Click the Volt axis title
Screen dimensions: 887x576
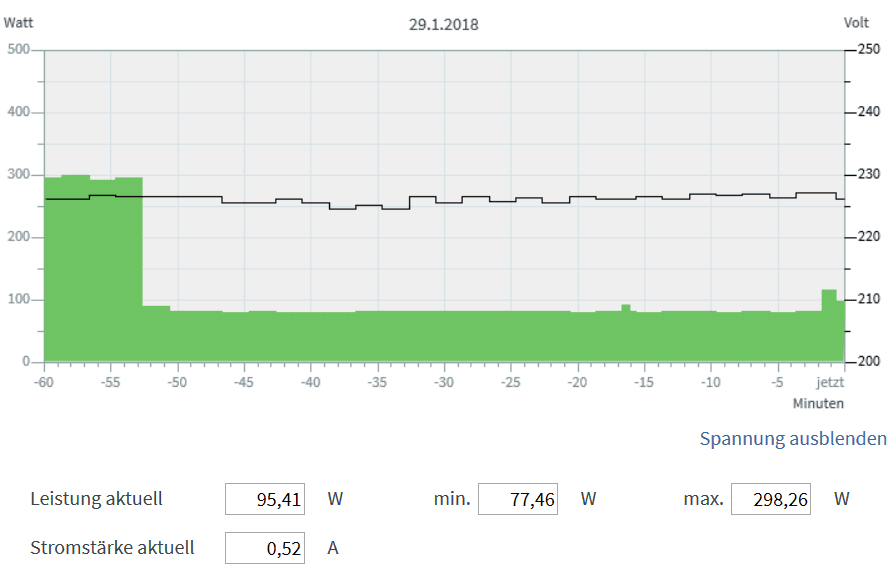pos(856,21)
